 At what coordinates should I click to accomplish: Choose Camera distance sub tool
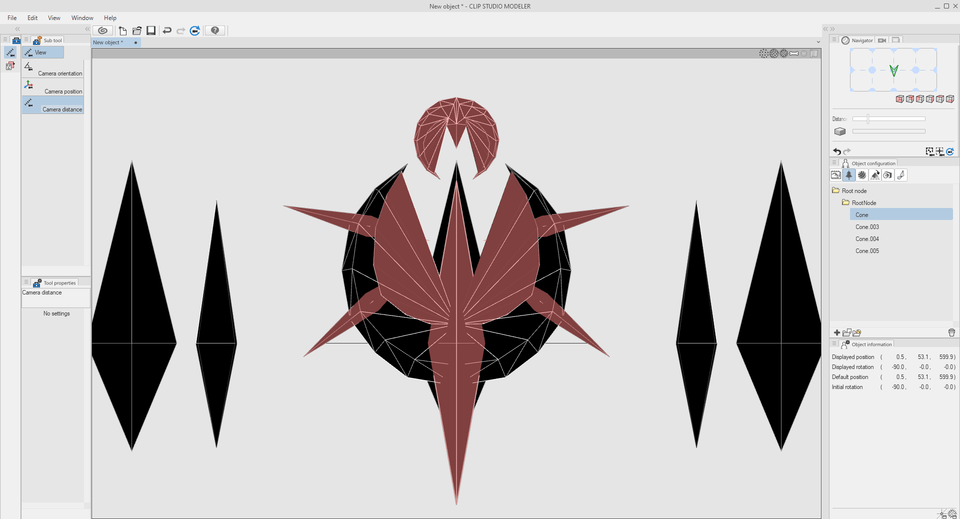tap(53, 105)
